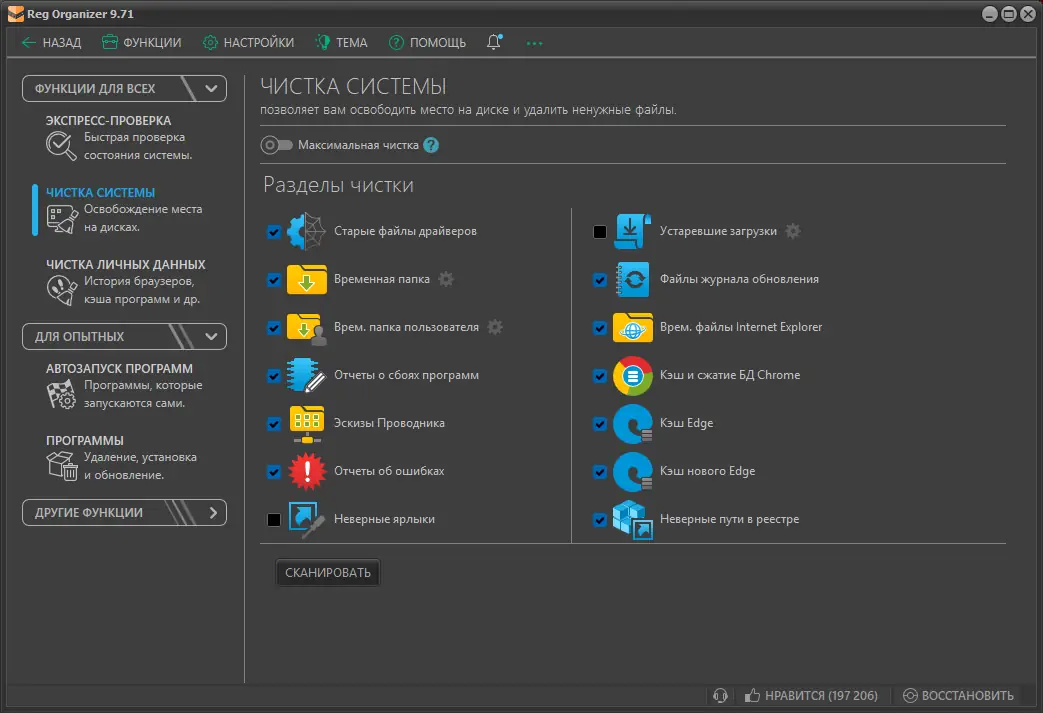Open Чистка личных данных section
The width and height of the screenshot is (1043, 713).
coord(126,282)
